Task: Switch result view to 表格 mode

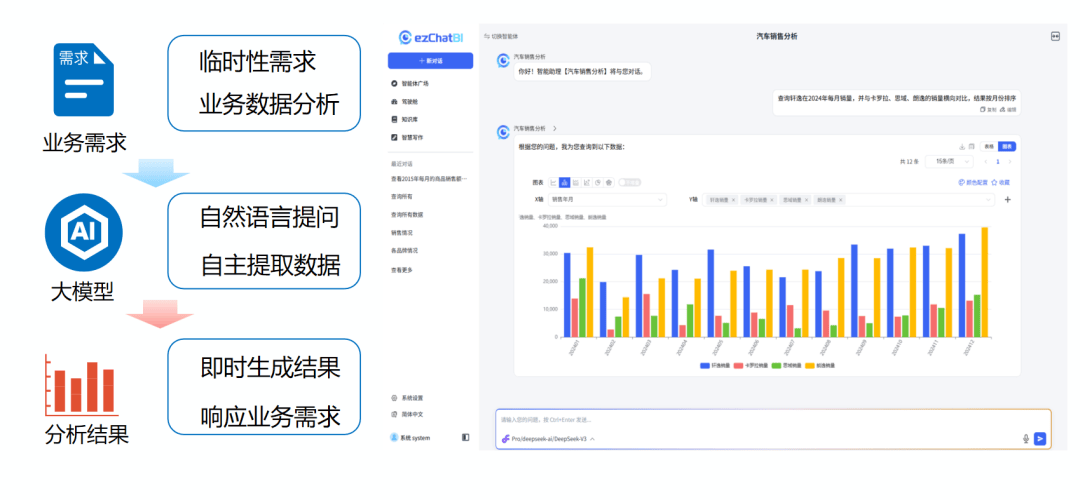Action: click(x=989, y=146)
